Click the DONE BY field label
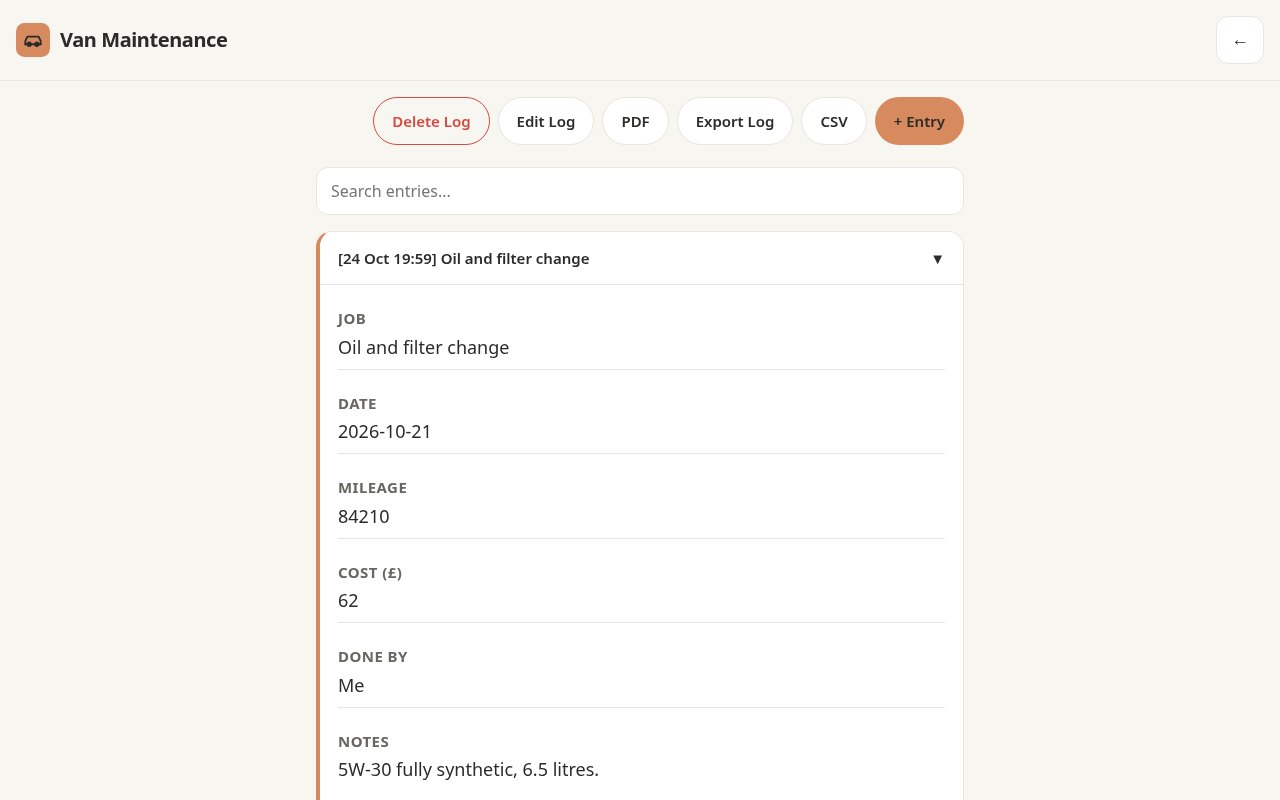The image size is (1280, 800). (373, 657)
